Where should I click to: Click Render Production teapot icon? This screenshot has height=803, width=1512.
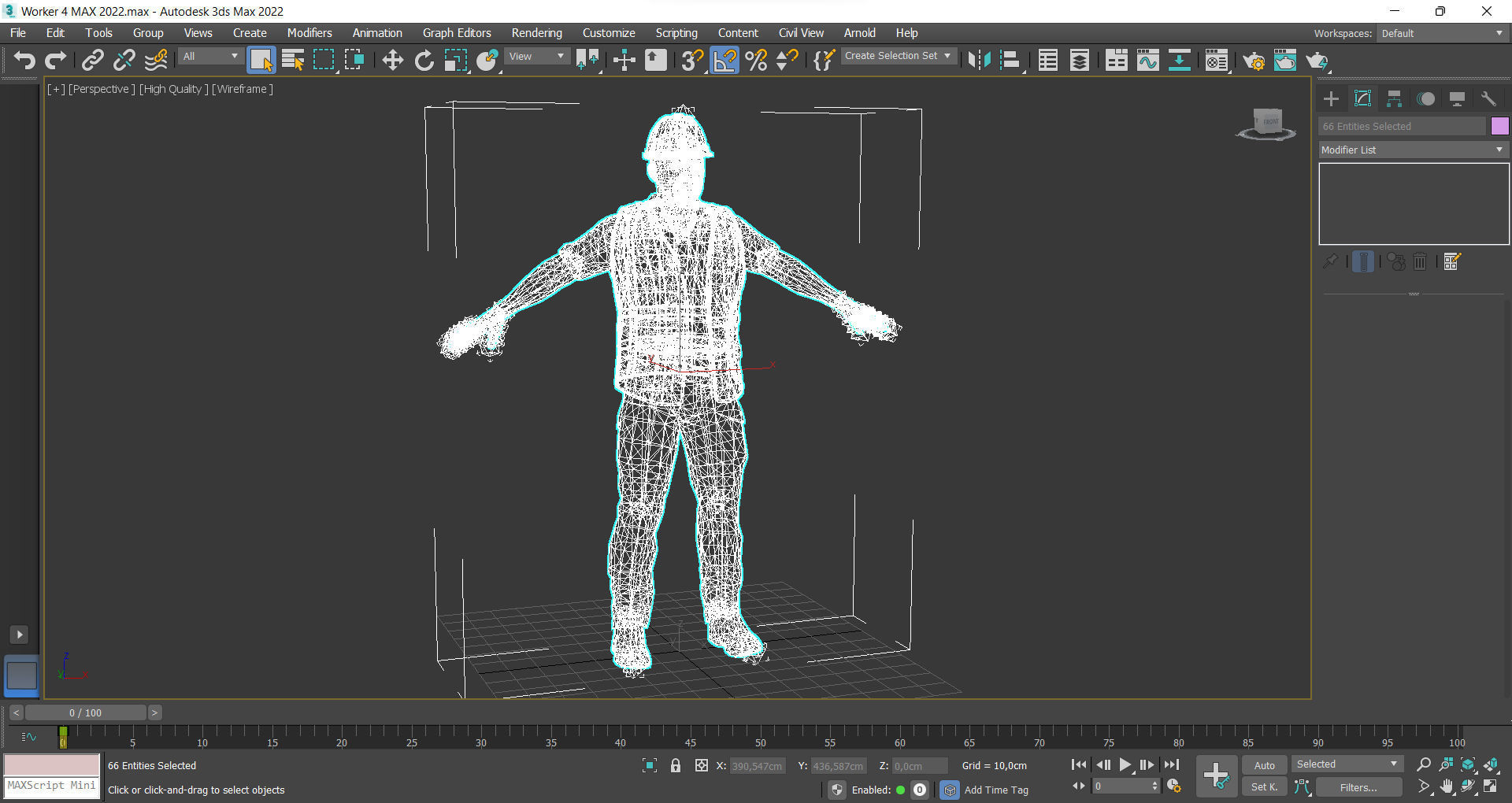coord(1317,60)
